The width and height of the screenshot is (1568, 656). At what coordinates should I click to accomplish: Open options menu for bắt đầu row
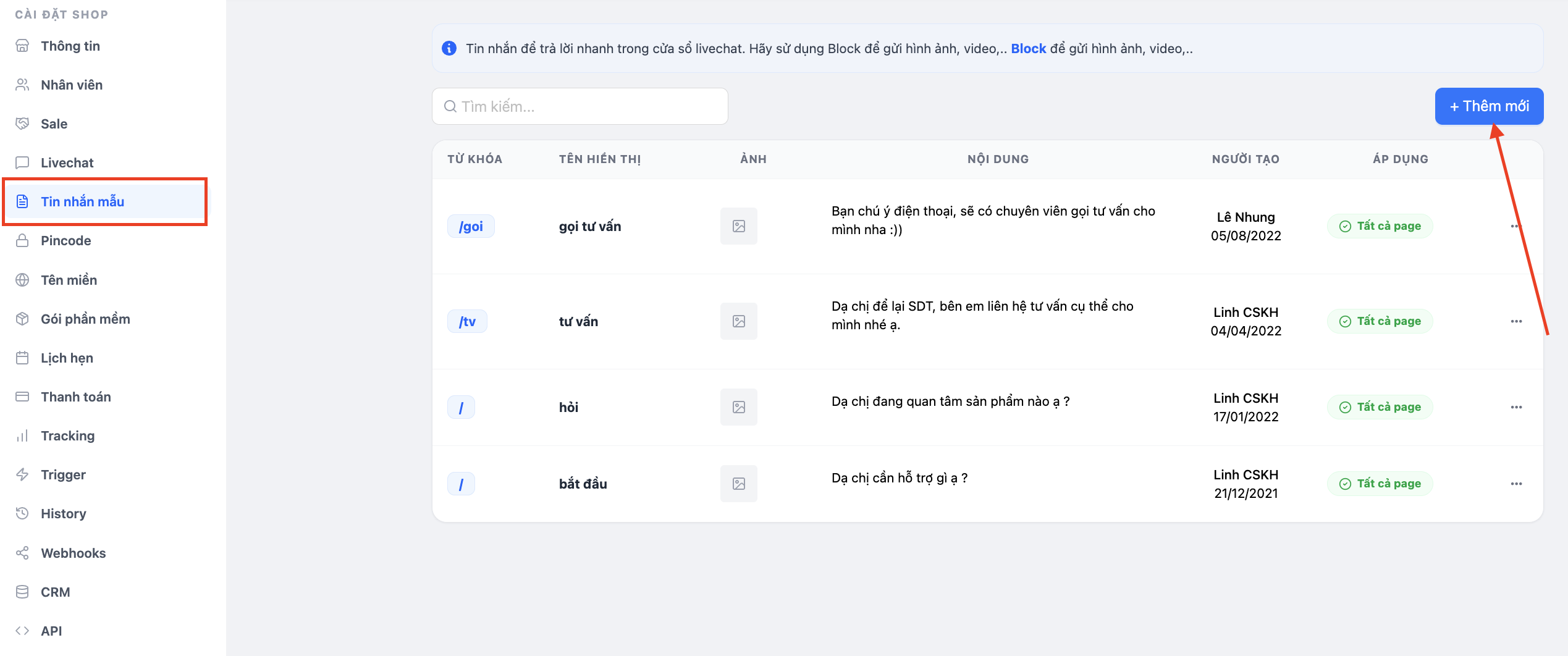[x=1516, y=484]
